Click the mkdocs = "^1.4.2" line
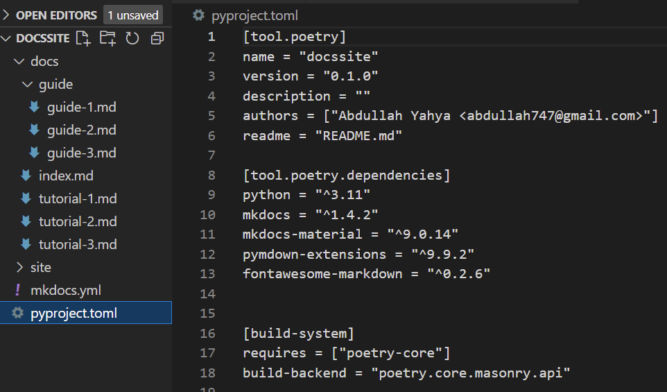The image size is (667, 392). coord(310,215)
